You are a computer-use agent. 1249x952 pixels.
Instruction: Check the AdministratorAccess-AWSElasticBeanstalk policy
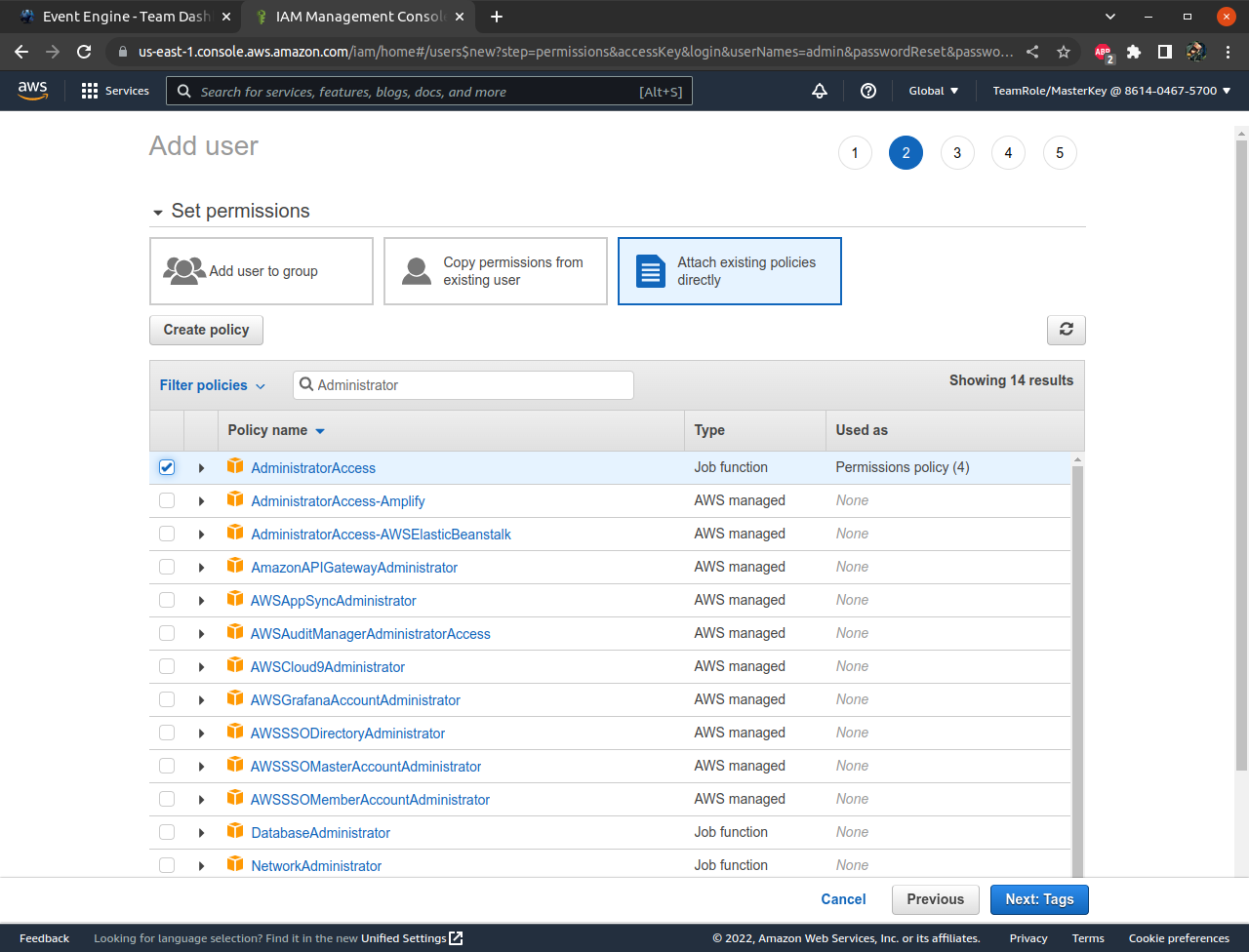tap(167, 534)
